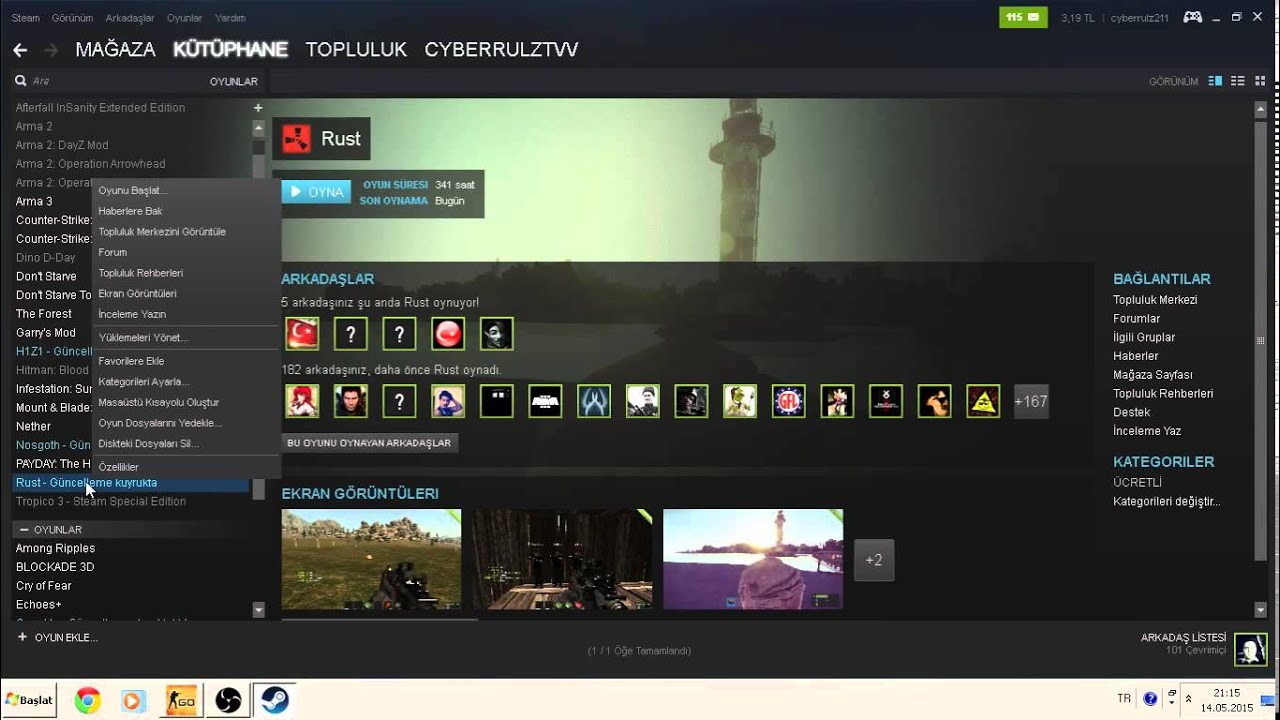1280x720 pixels.
Task: Open red-haired girl friend avatar
Action: [302, 401]
